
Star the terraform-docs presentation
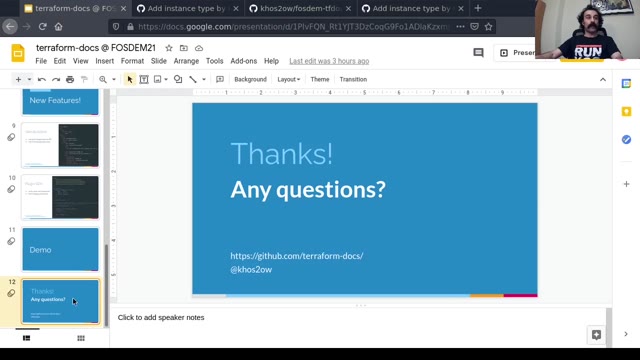point(169,48)
